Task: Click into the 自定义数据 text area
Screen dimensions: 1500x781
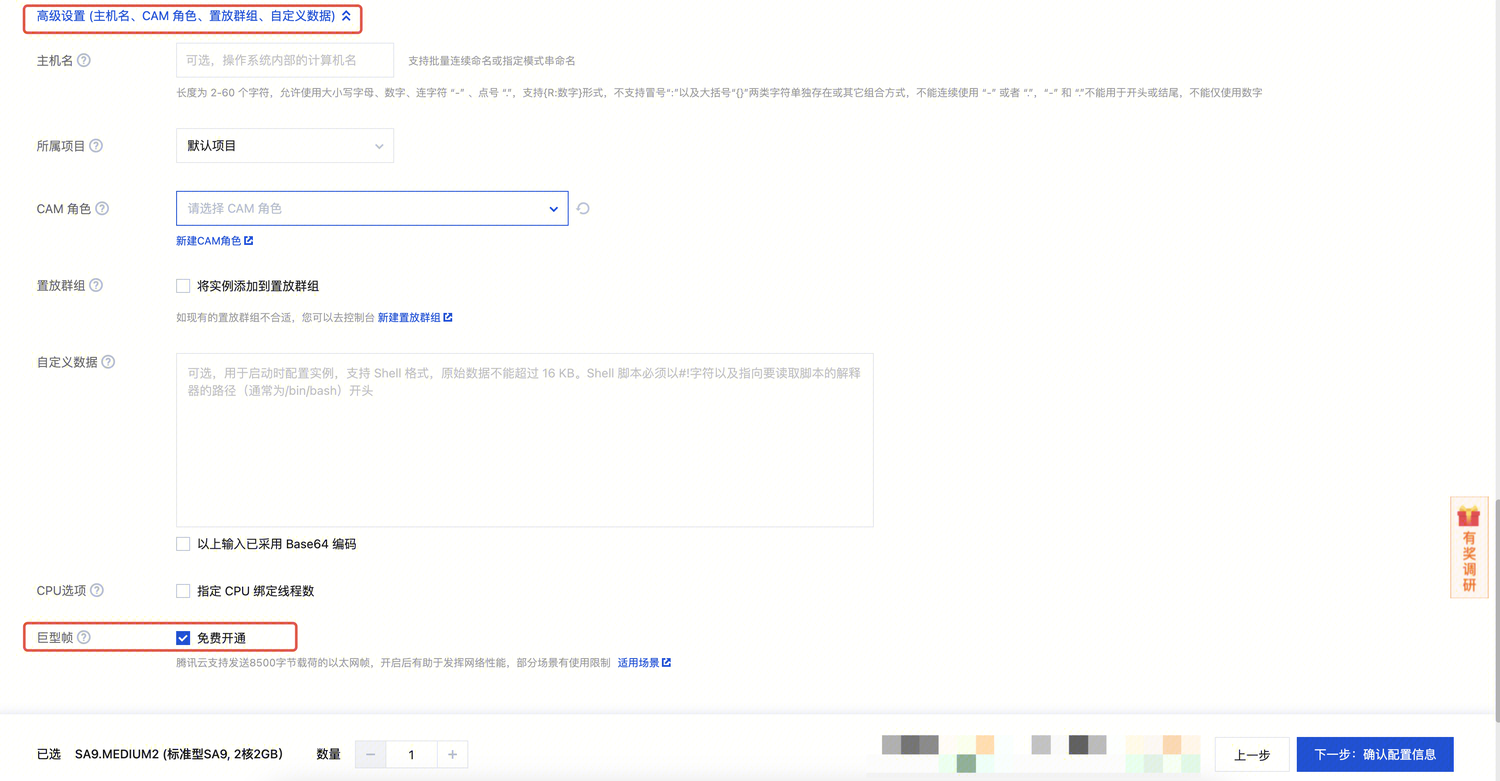Action: click(525, 440)
